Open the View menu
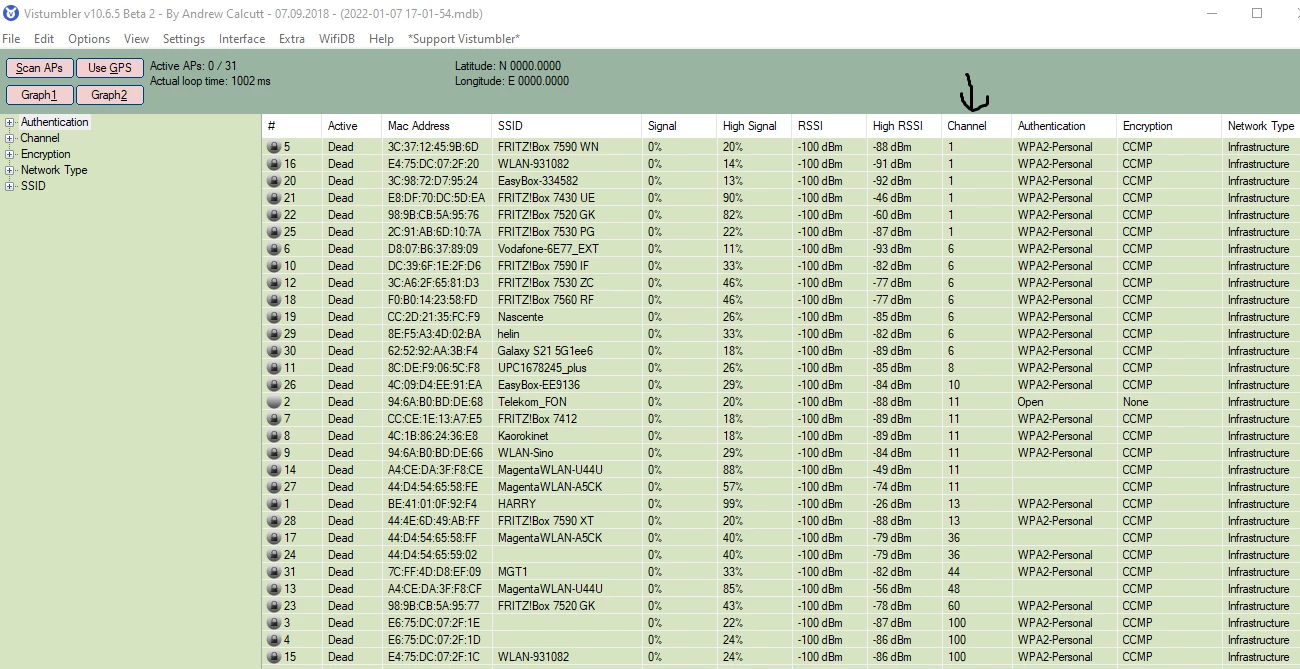This screenshot has width=1300, height=669. point(136,39)
